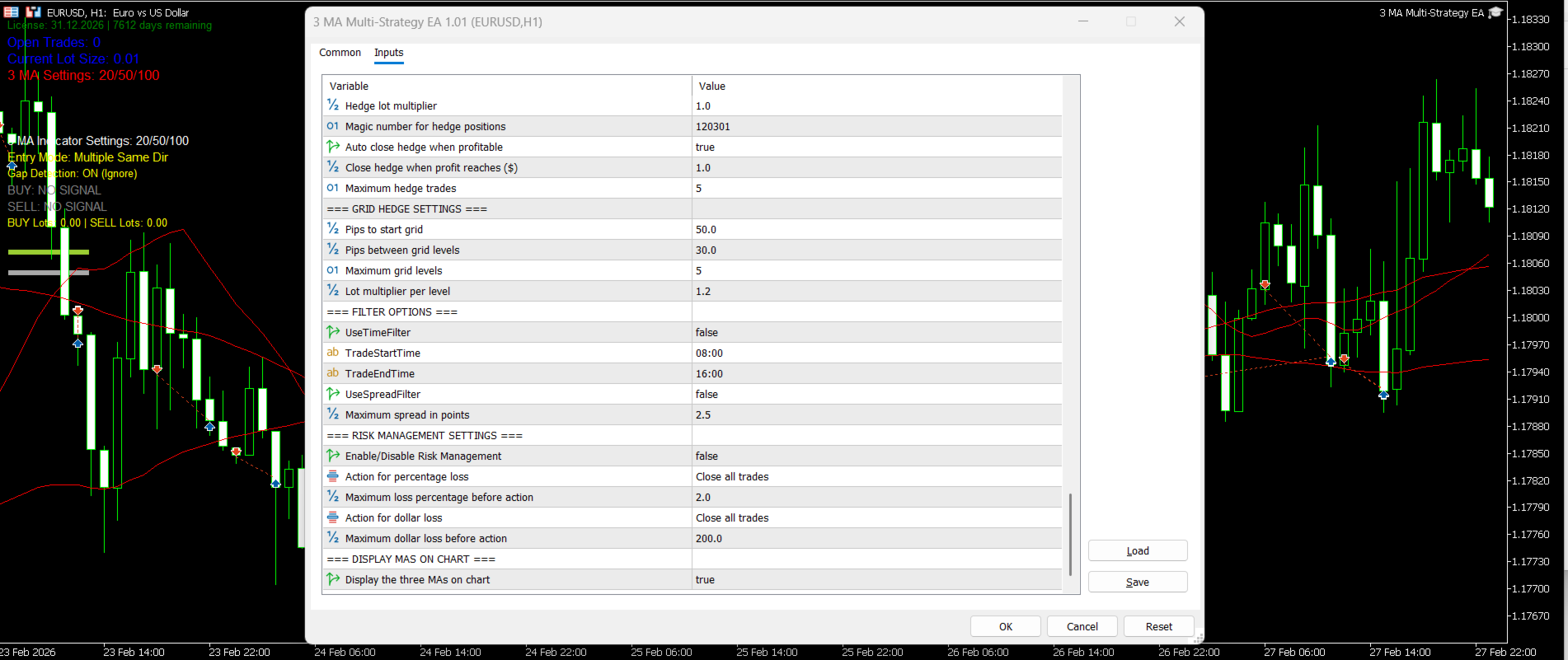Toggle Display the three MAs on chart value
Screen dimensions: 1568x660
tap(877, 579)
